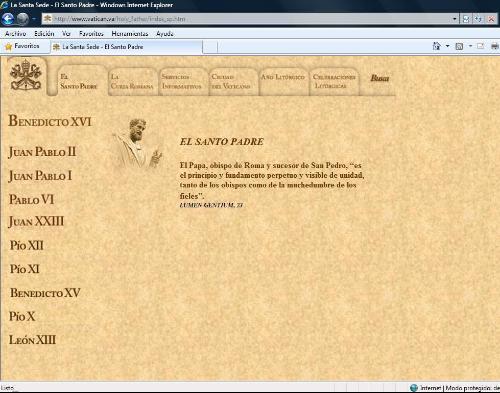Open the Herramientas menu
The image size is (500, 393).
[130, 34]
